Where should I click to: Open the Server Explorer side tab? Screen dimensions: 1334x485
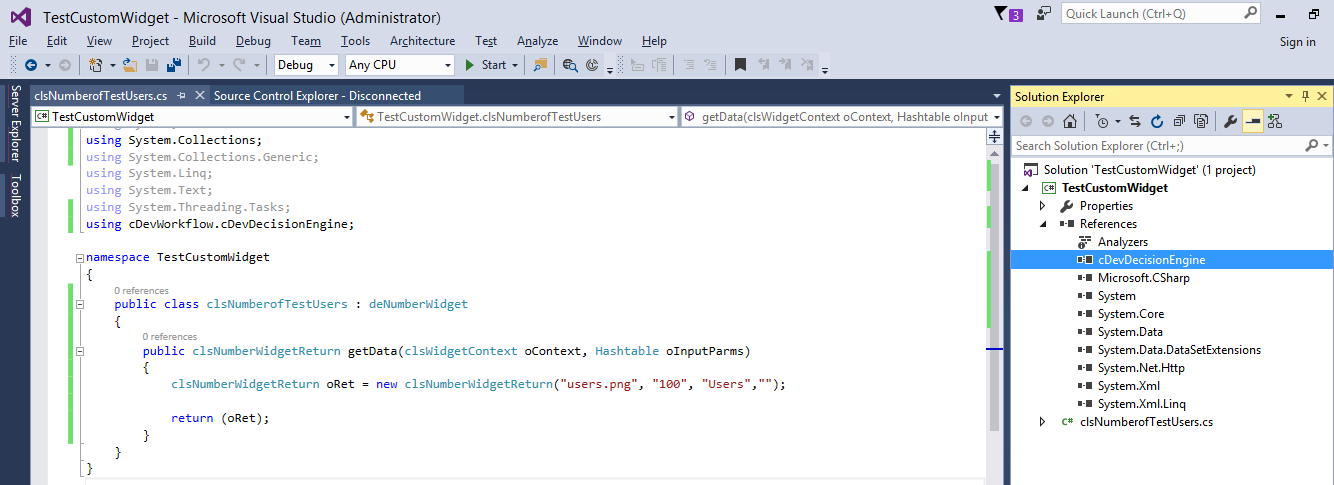(15, 122)
